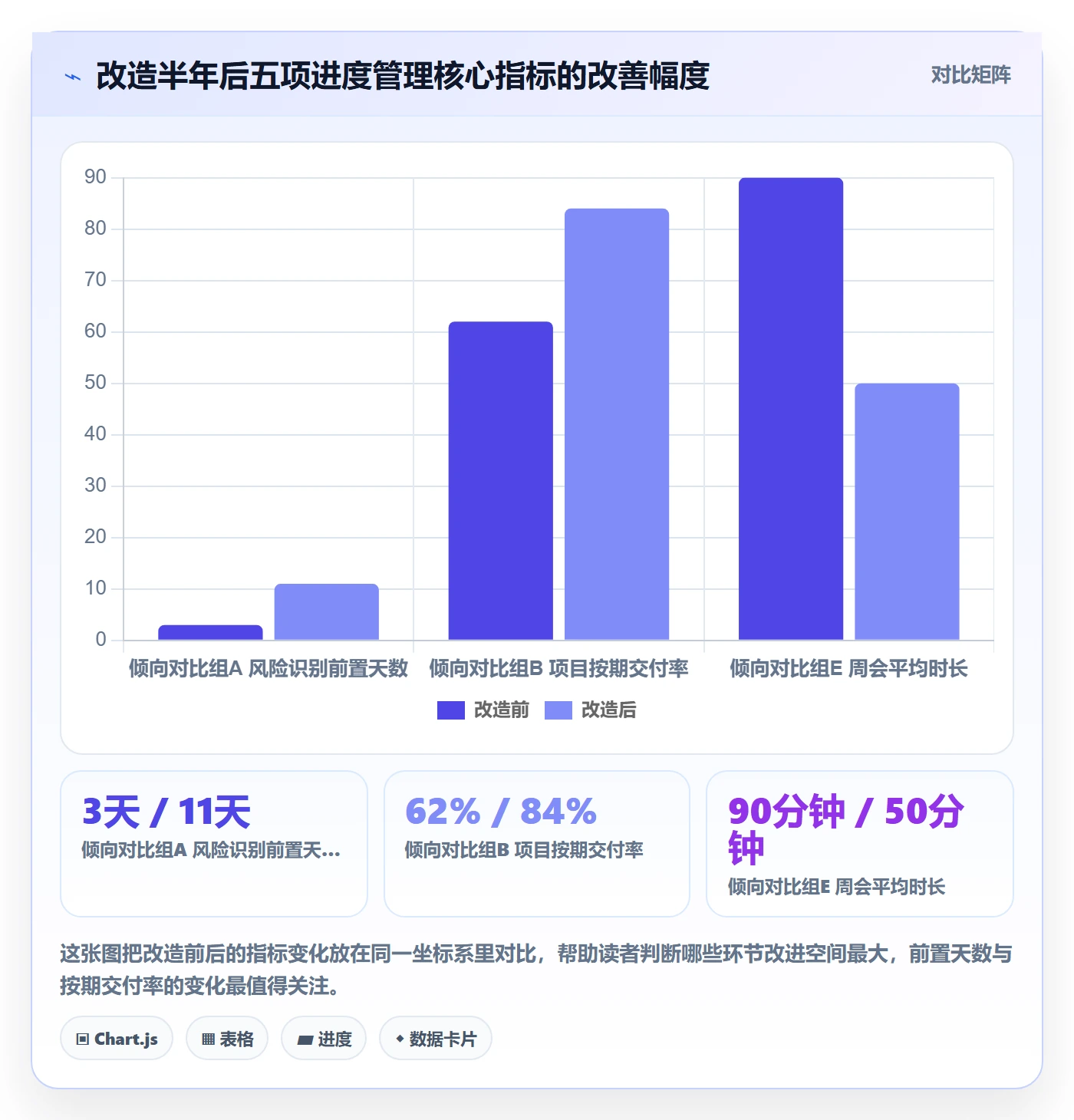Select the 改造后 bar for 项目按期交付率
This screenshot has height=1120, width=1074.
[x=617, y=424]
